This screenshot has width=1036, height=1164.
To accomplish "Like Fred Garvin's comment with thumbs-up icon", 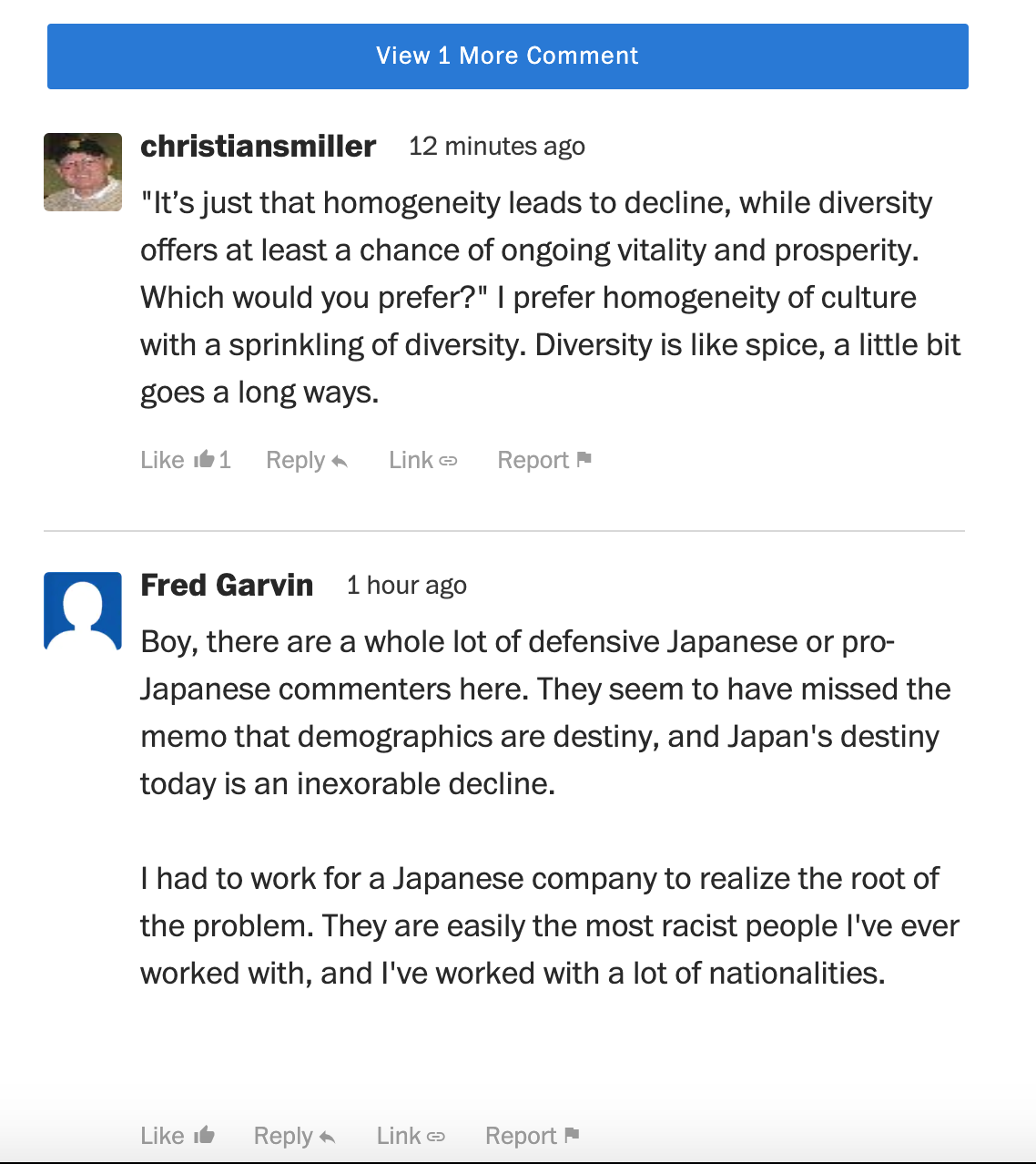I will click(x=204, y=1135).
